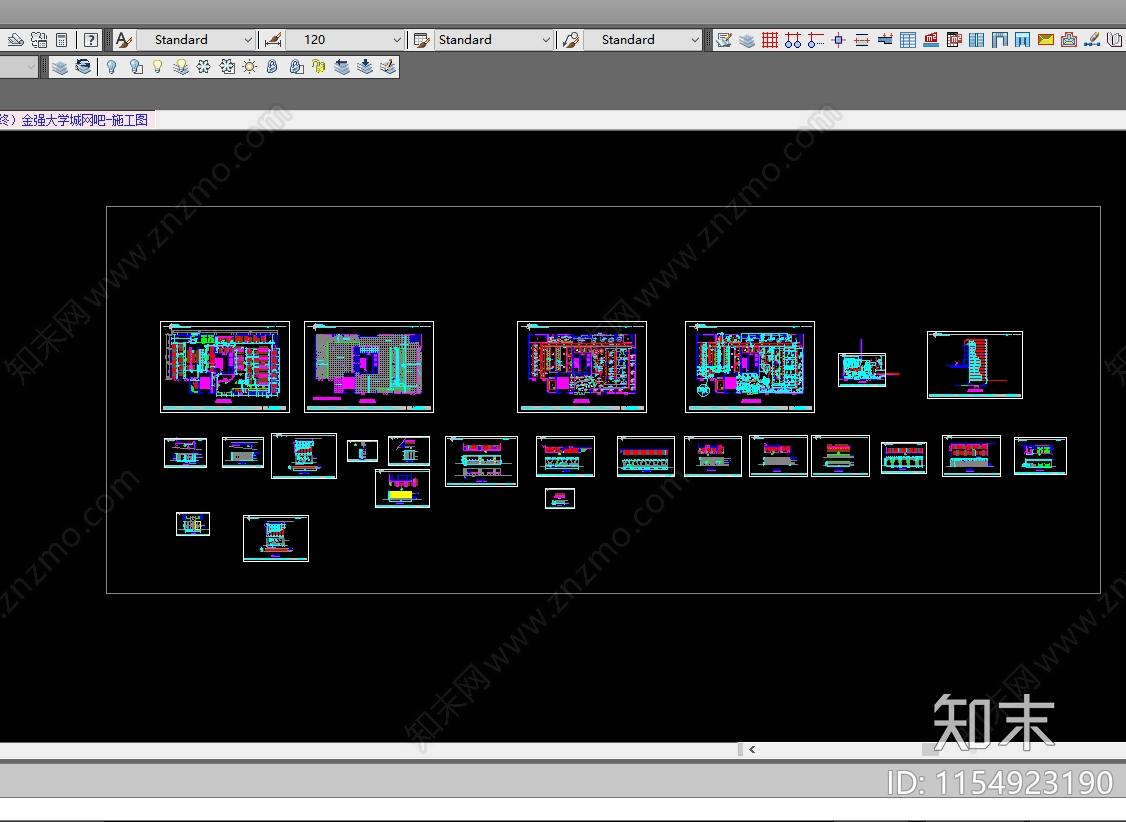Click the door frame icon
Screen dimensions: 1126x822
click(x=1000, y=40)
